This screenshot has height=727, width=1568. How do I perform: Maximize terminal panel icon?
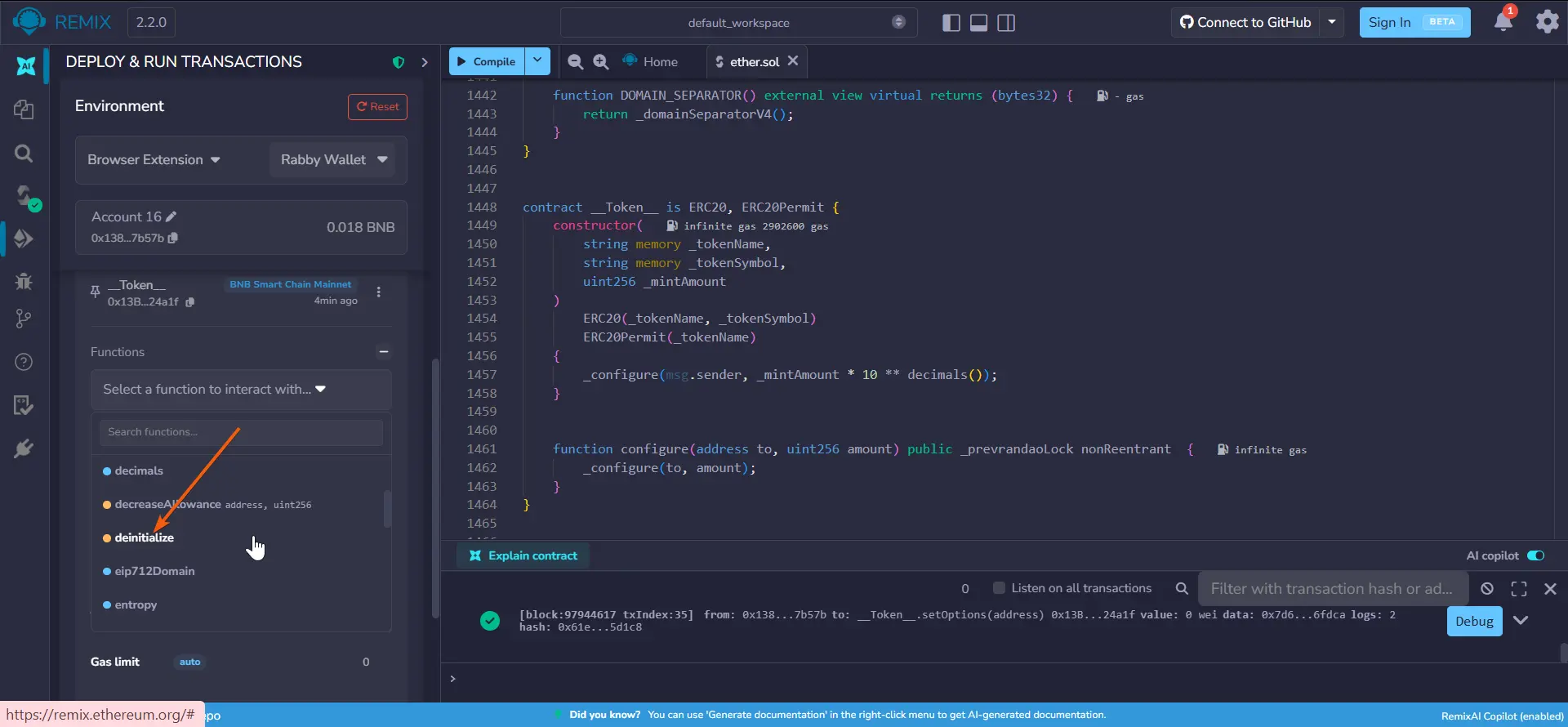tap(1519, 588)
